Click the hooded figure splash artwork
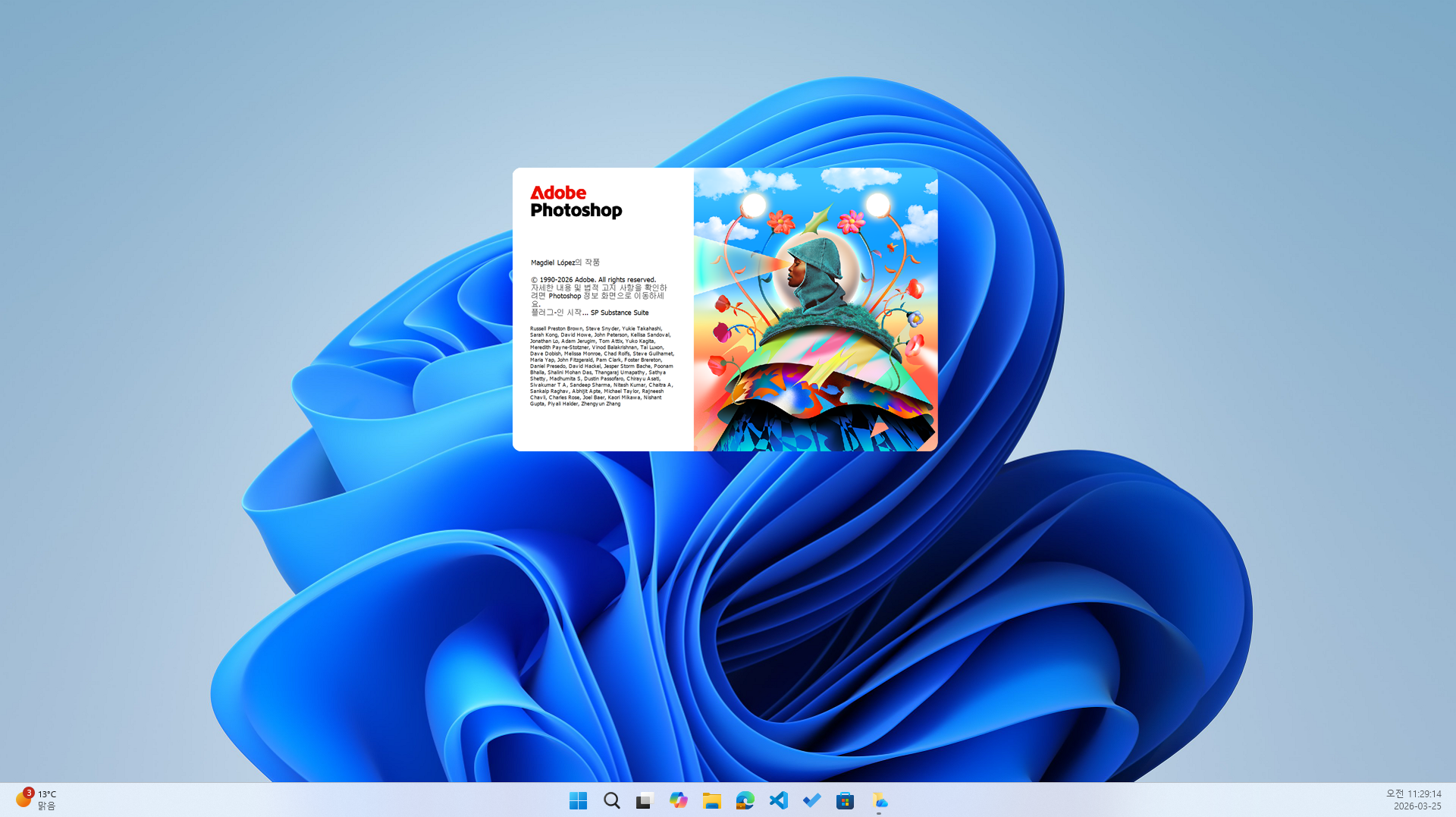 [815, 309]
